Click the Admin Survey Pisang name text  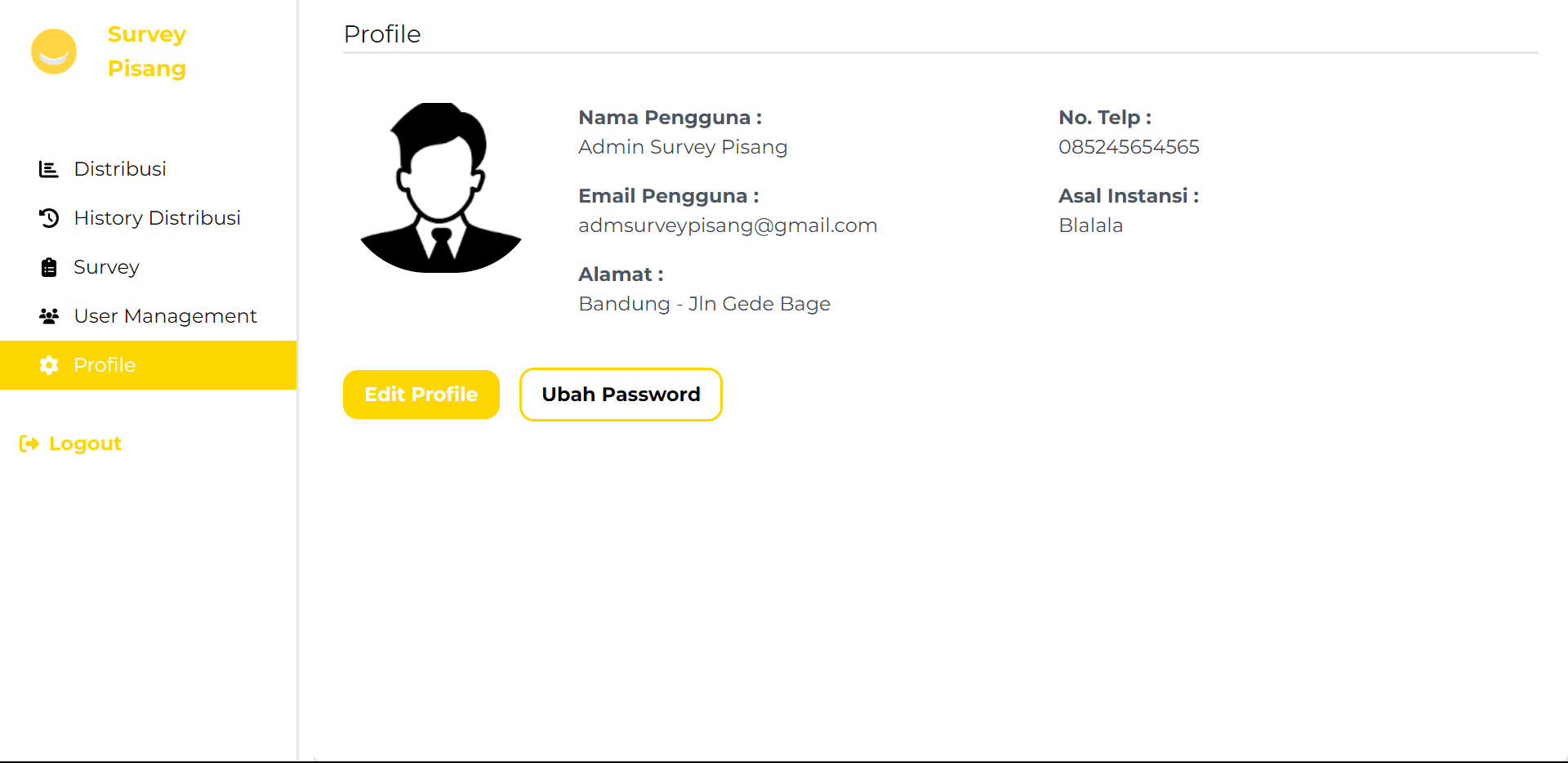coord(682,147)
